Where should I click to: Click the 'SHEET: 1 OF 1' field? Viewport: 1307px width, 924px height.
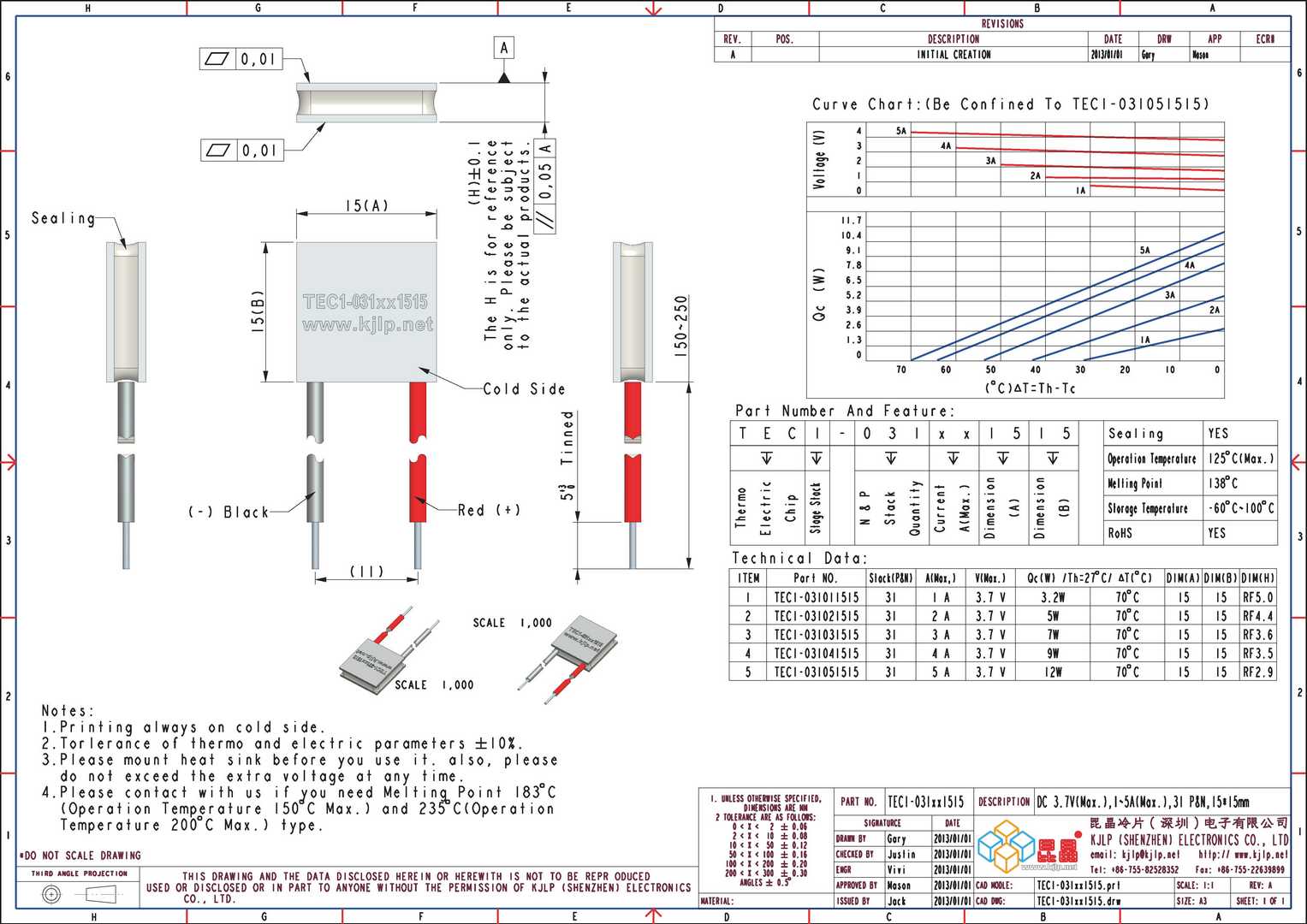(x=1262, y=901)
